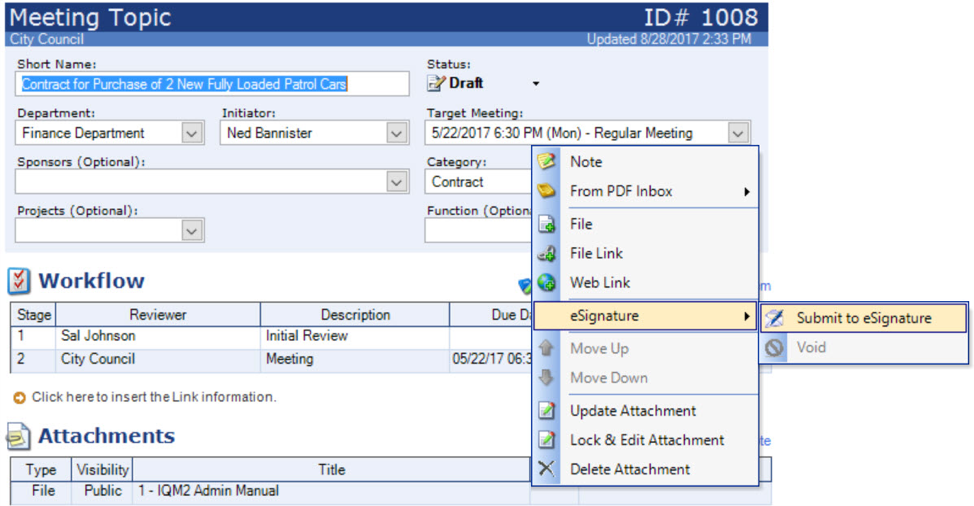Expand the Initiator dropdown
The image size is (974, 506).
pyautogui.click(x=396, y=133)
